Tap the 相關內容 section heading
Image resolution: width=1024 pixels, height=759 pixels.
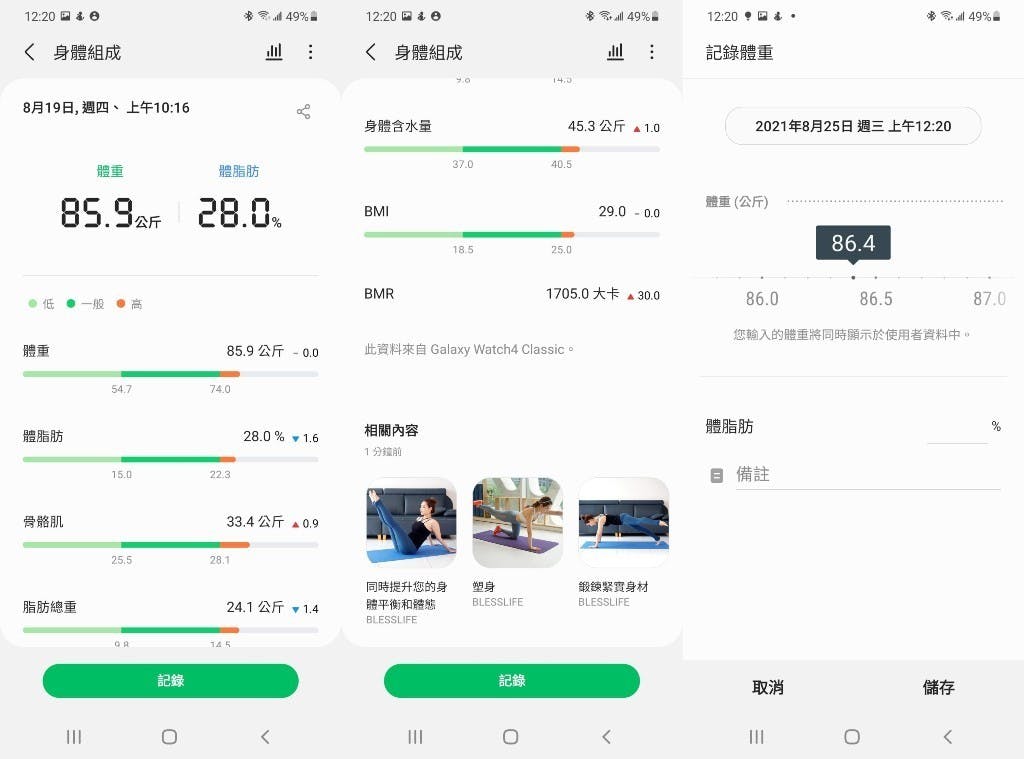coord(391,430)
